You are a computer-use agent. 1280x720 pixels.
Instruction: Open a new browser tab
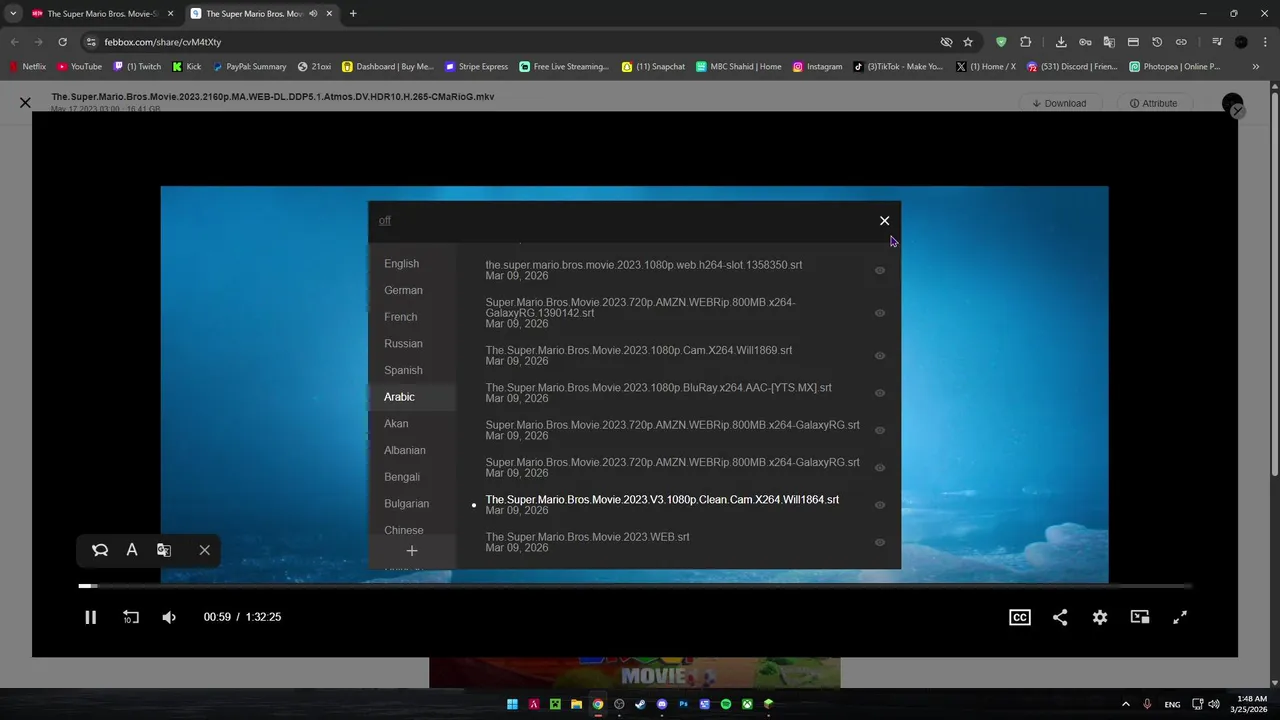click(353, 14)
